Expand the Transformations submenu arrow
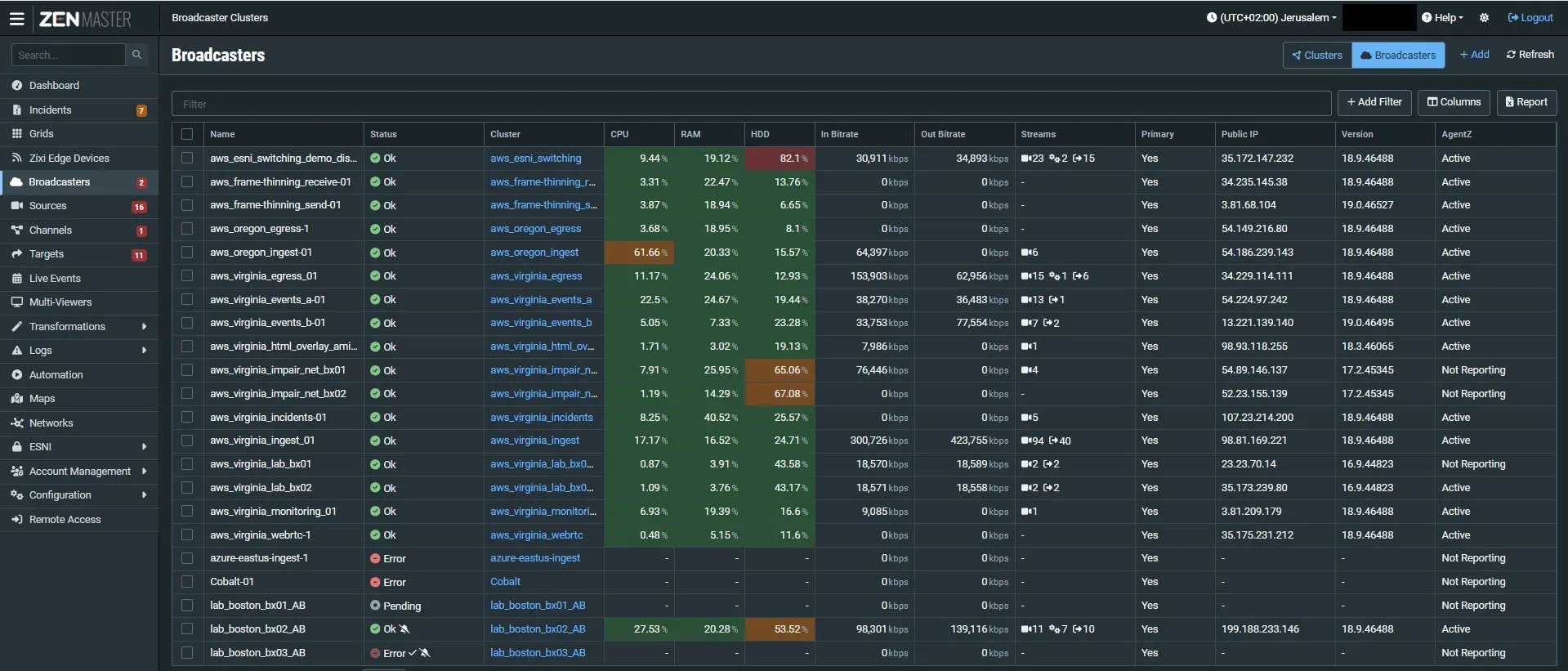The height and width of the screenshot is (671, 1568). coord(145,326)
